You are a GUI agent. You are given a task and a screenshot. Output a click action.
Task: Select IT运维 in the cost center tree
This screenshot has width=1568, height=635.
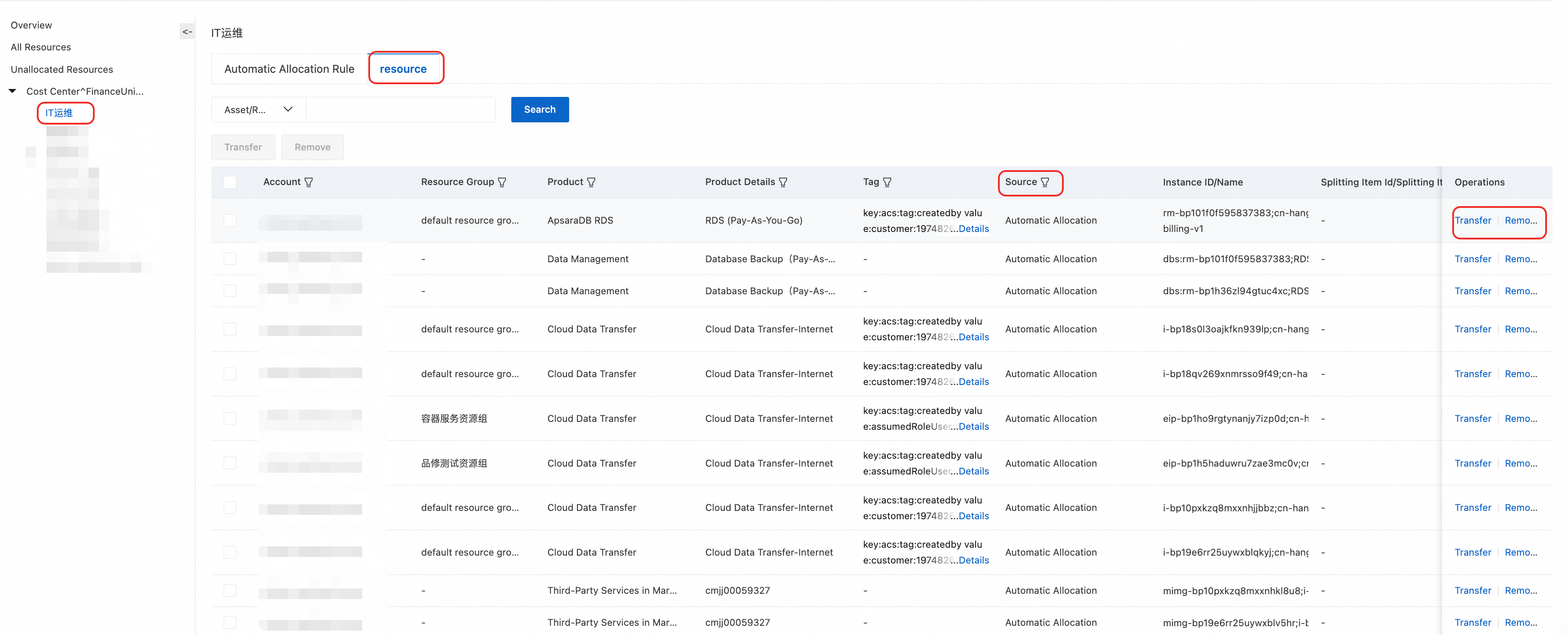pos(59,113)
